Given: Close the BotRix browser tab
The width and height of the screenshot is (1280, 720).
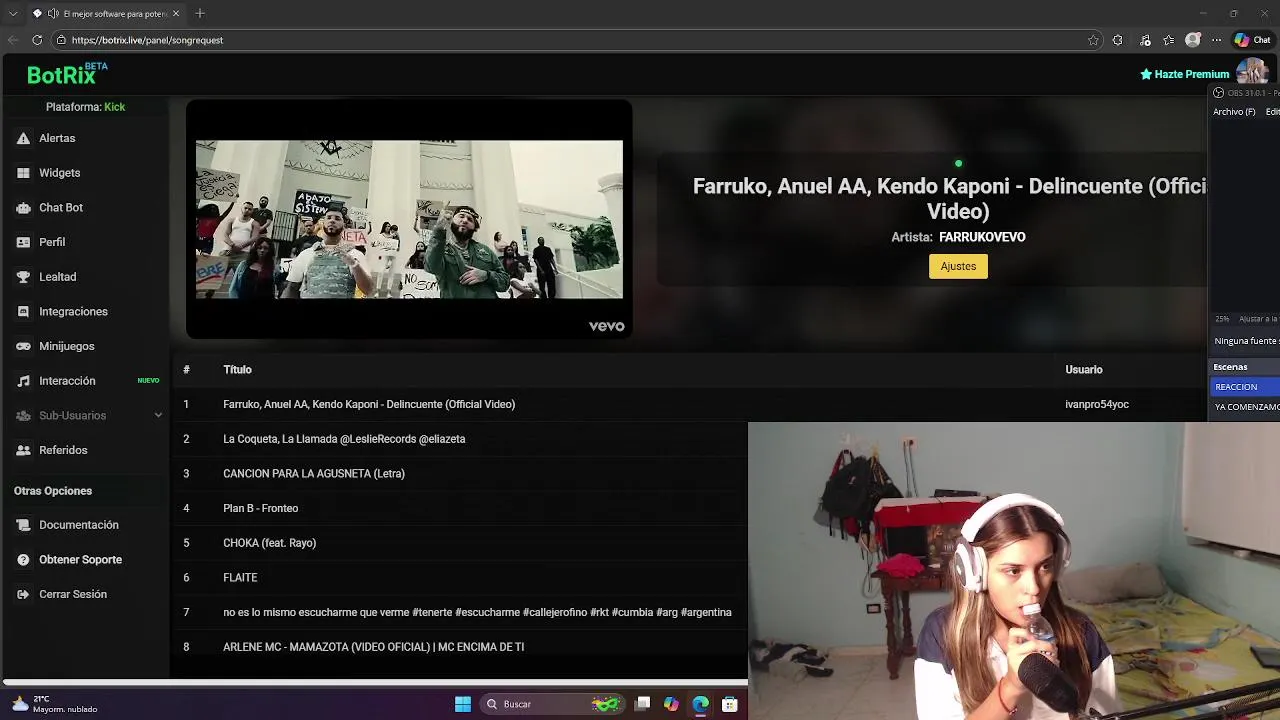Looking at the screenshot, I should coord(176,14).
